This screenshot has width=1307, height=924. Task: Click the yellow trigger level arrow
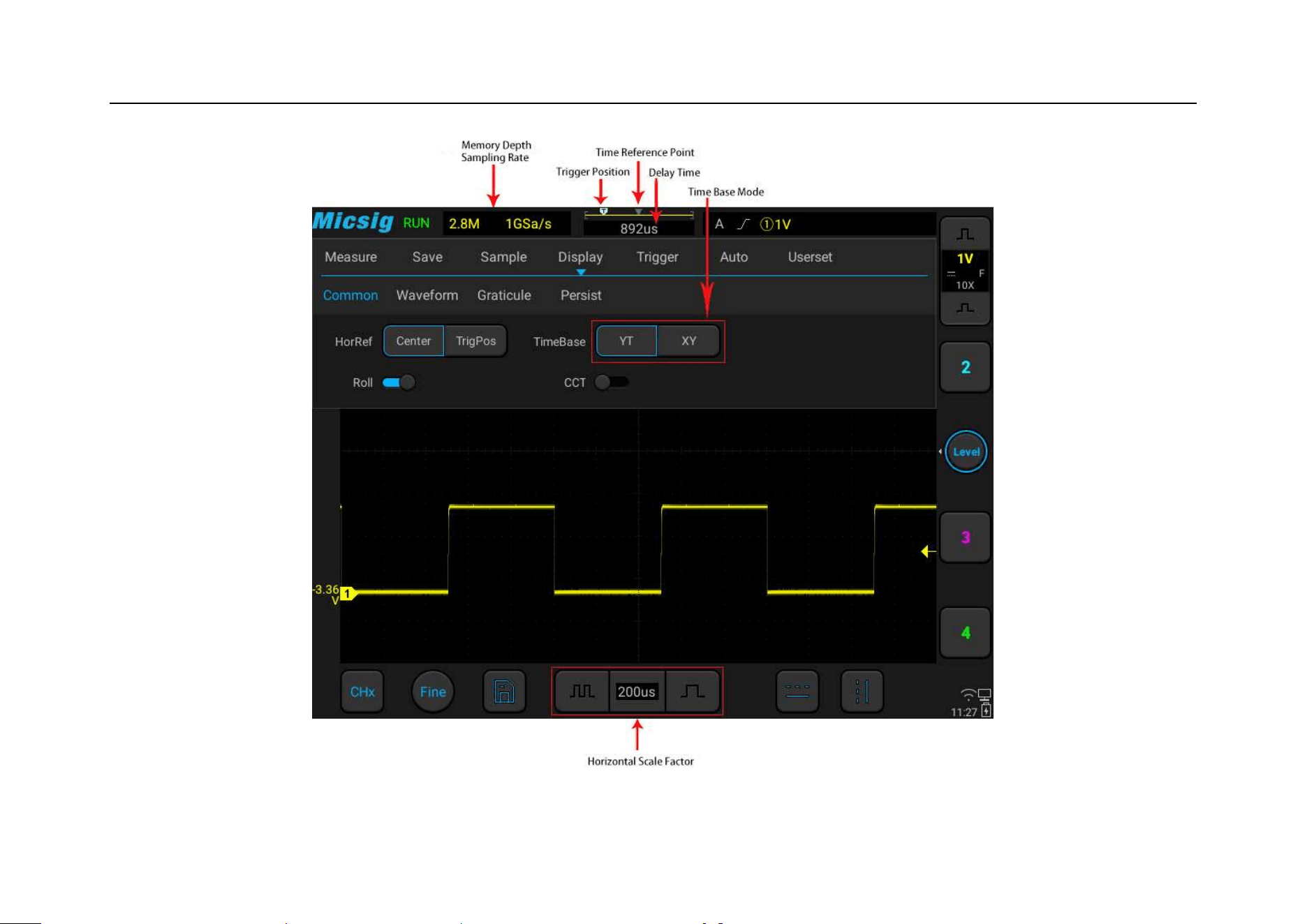click(929, 551)
